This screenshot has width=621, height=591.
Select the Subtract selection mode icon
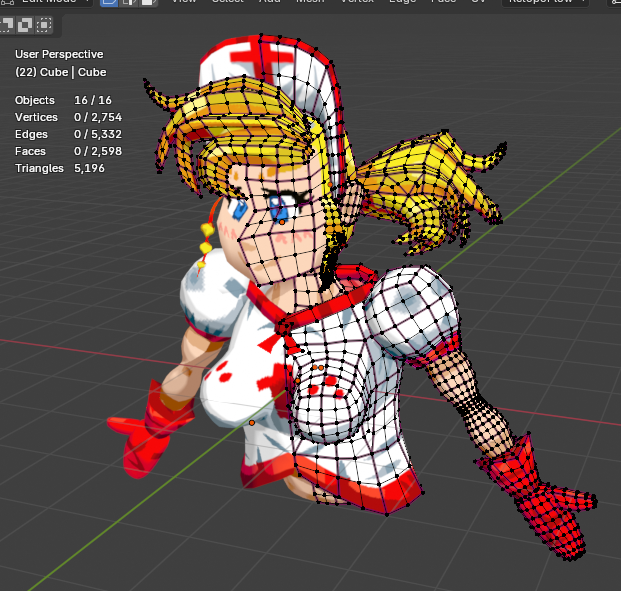click(6, 25)
